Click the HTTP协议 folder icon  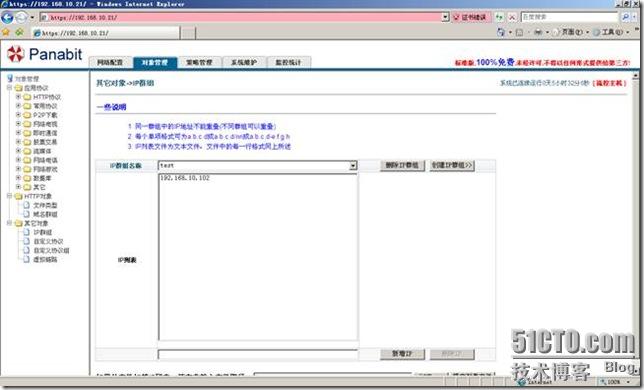[x=28, y=97]
